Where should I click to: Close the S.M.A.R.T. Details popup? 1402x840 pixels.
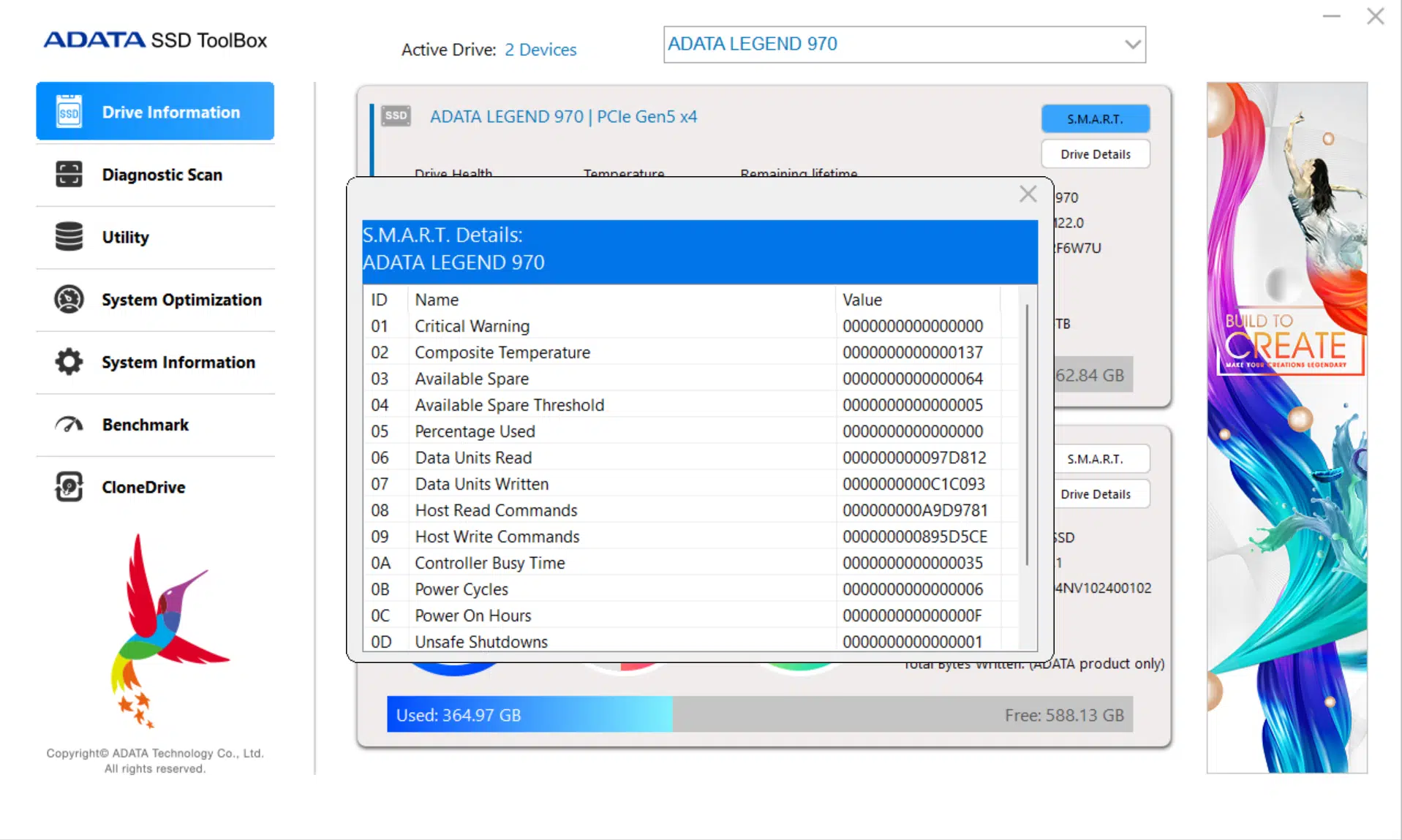1028,194
